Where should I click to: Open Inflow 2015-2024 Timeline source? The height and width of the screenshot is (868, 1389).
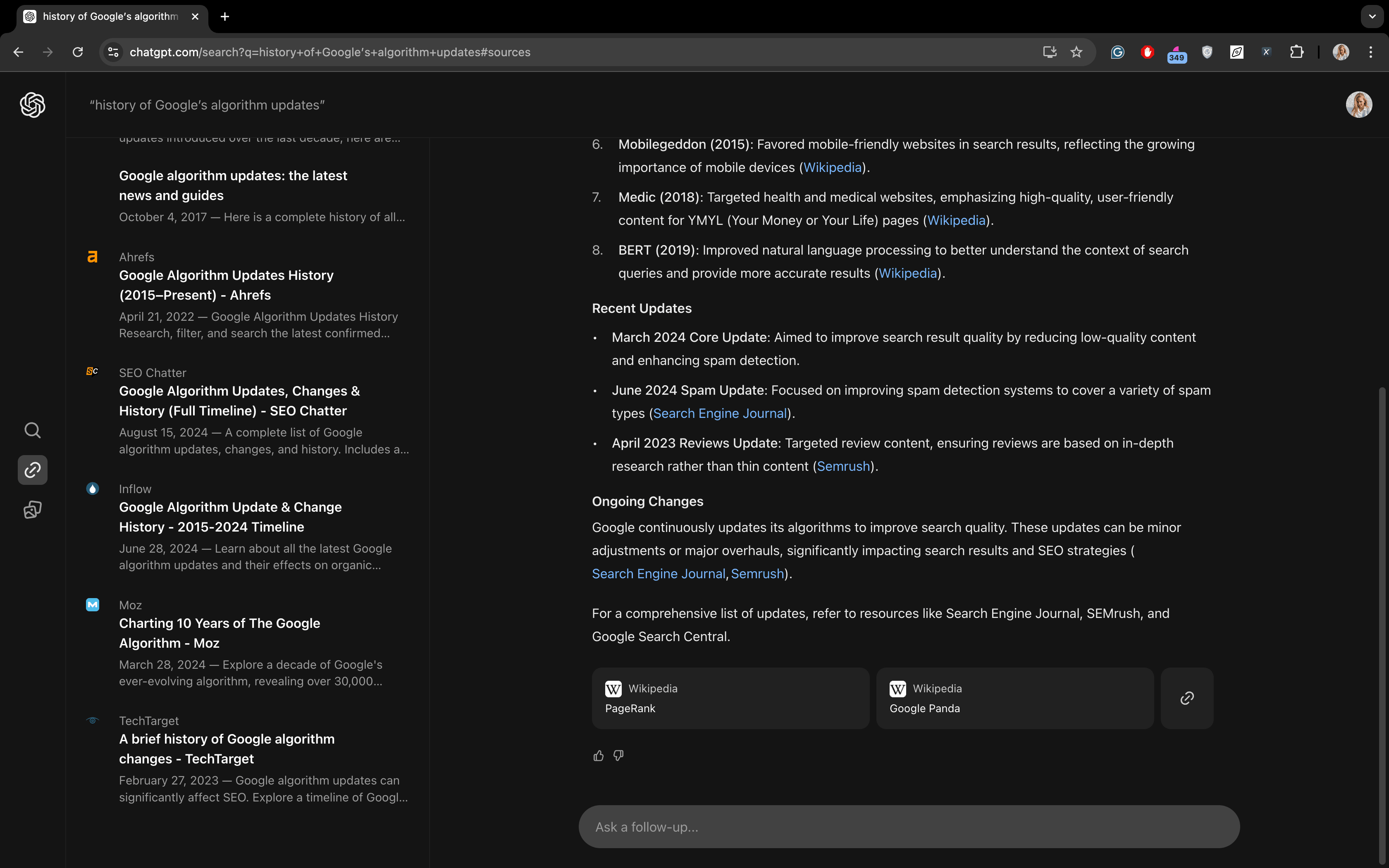click(x=230, y=517)
